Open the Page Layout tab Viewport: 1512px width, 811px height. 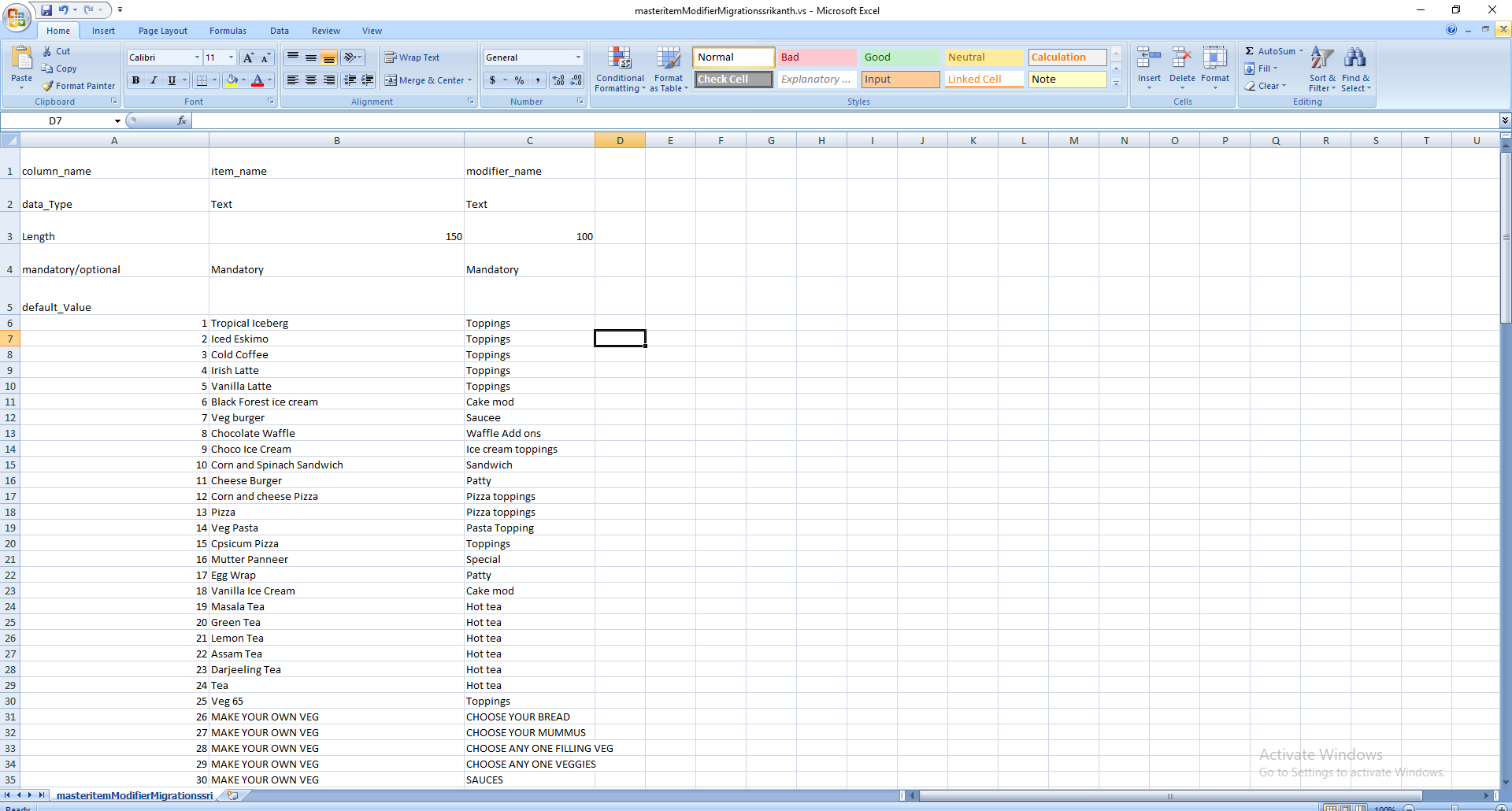pos(162,31)
